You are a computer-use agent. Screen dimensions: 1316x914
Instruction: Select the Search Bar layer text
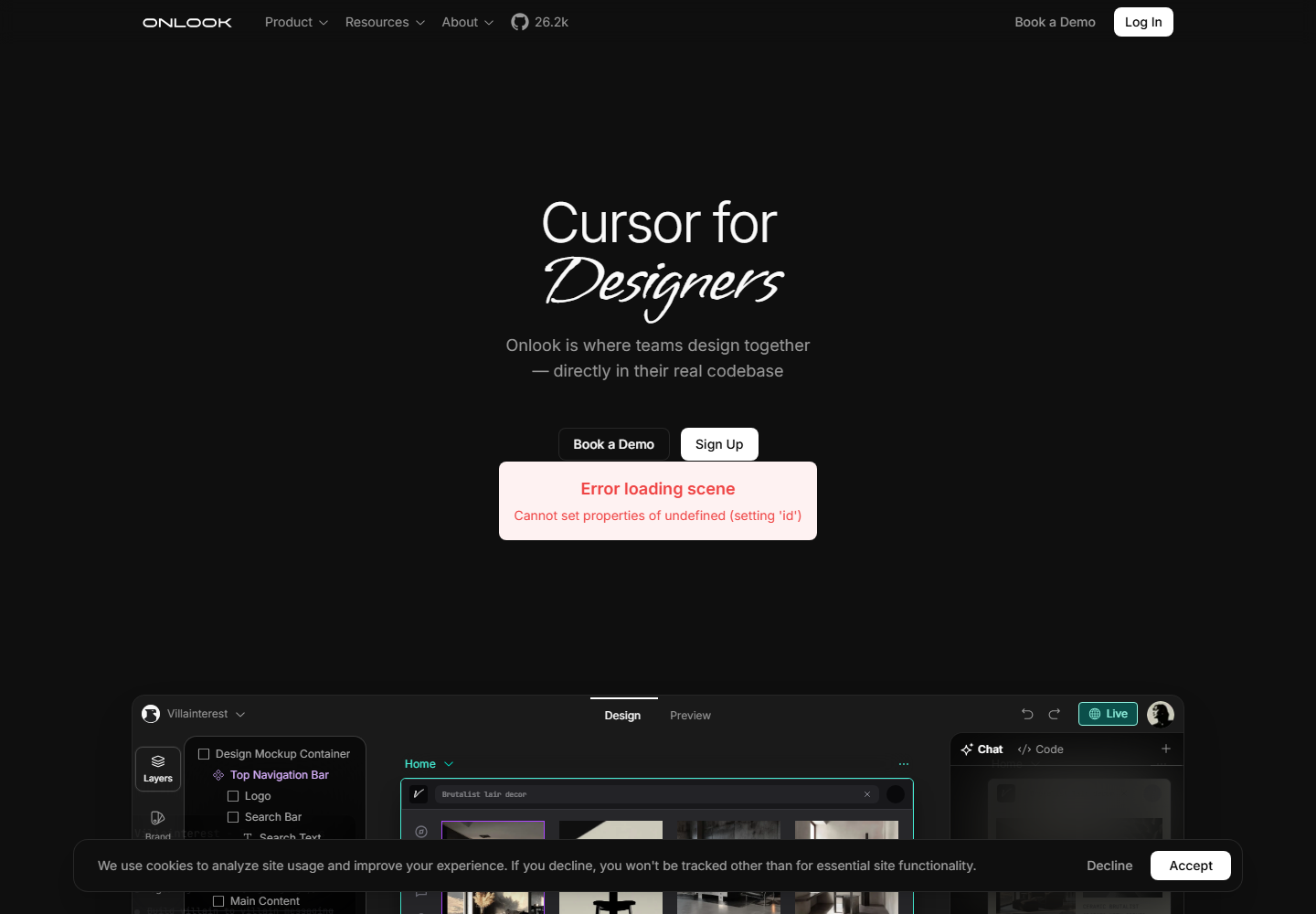coord(273,817)
